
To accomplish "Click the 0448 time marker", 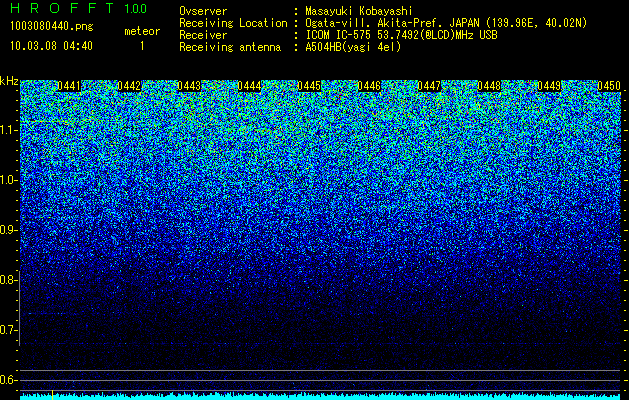I will click(x=489, y=86).
